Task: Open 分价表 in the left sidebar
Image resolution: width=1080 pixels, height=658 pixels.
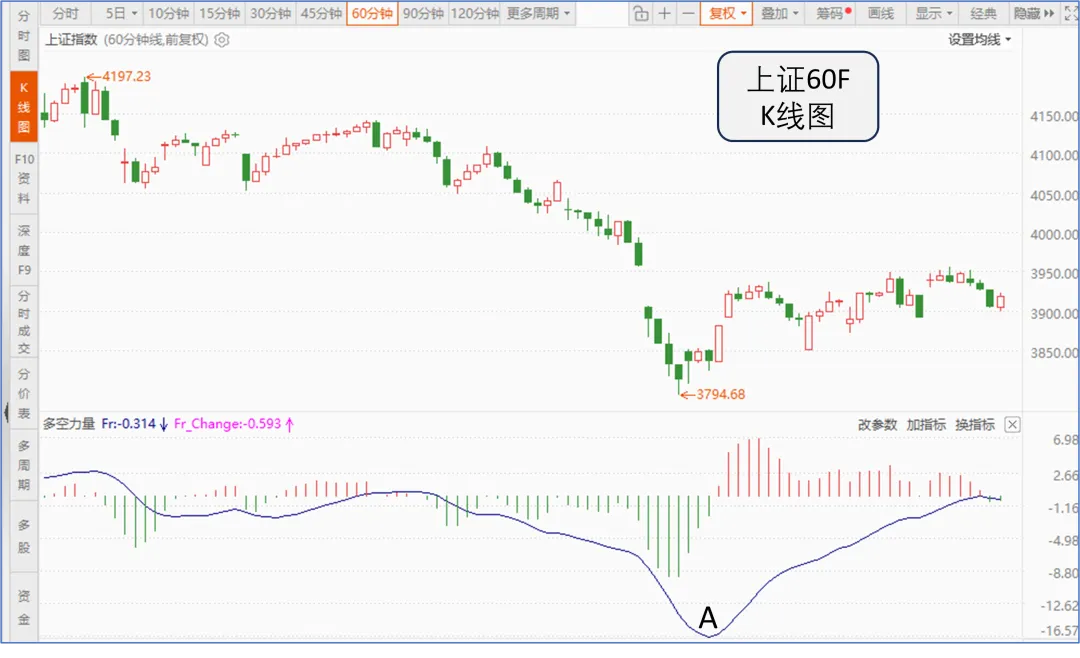Action: coord(23,393)
